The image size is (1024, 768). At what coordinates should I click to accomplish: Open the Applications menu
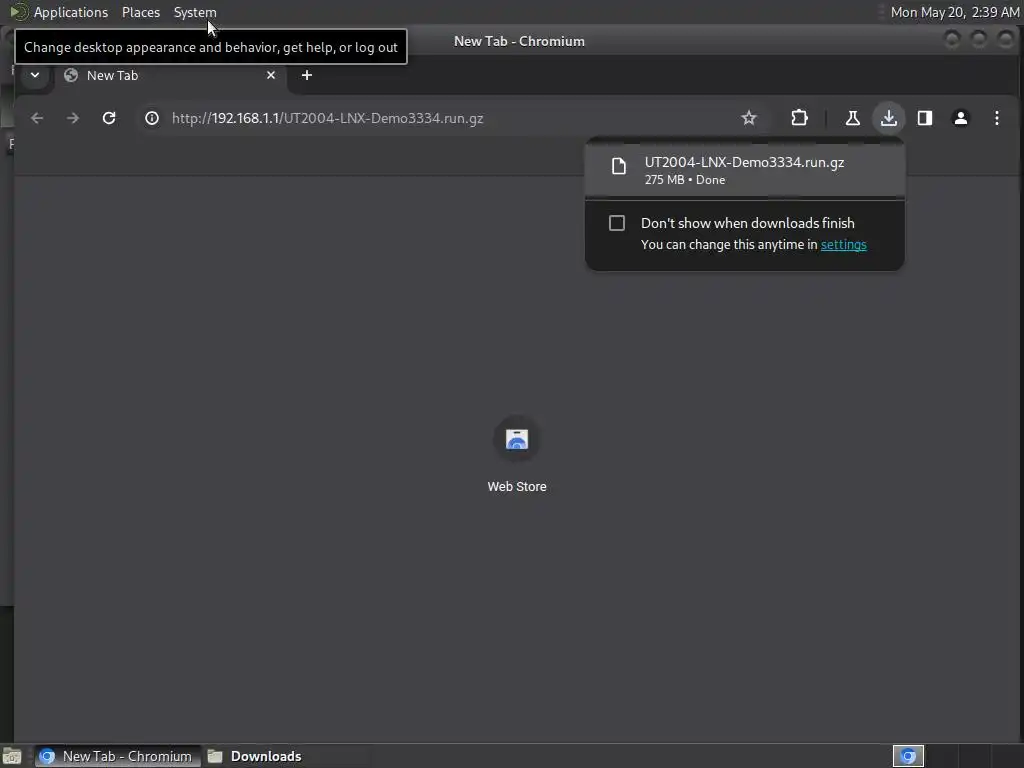pyautogui.click(x=71, y=12)
